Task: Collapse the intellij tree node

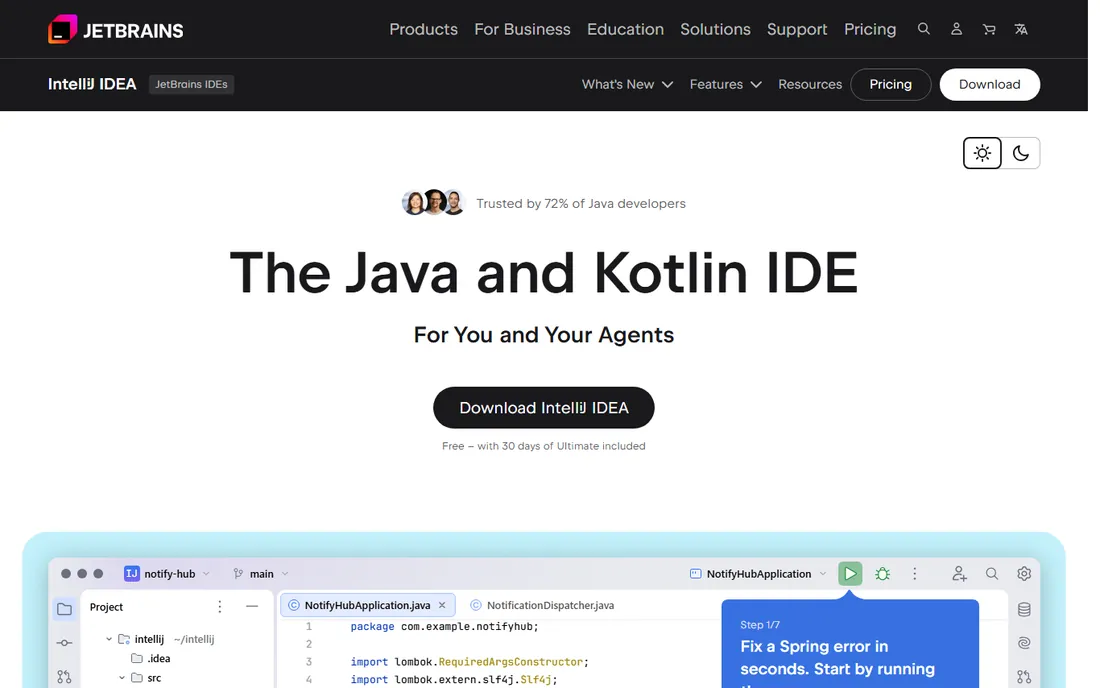Action: tap(109, 639)
